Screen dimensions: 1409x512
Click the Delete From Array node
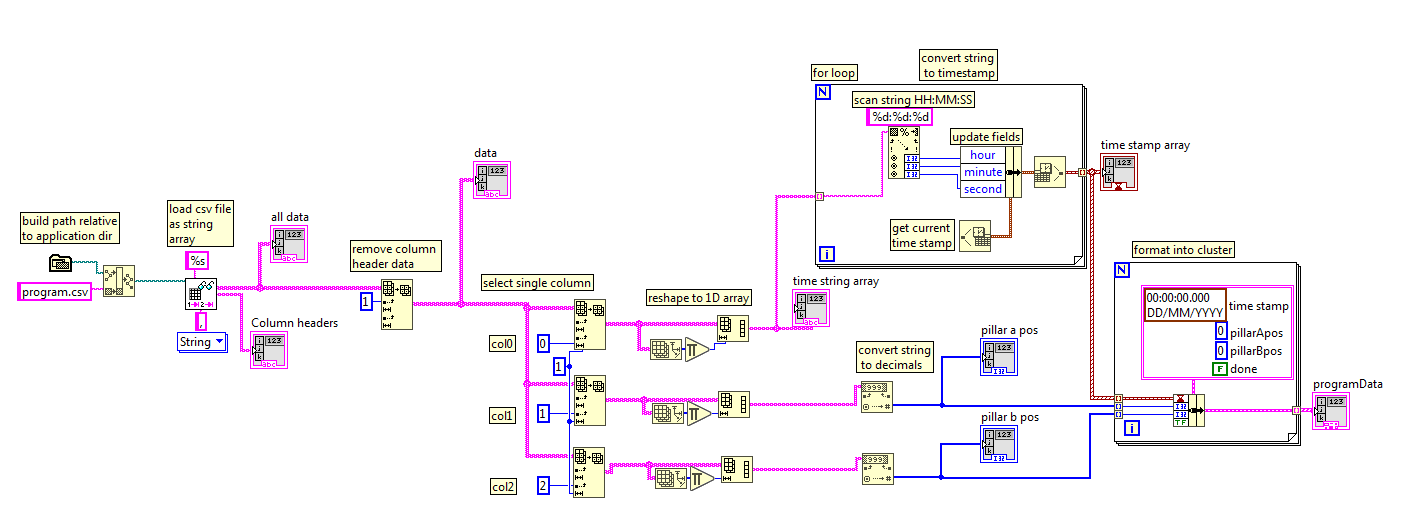[x=396, y=304]
